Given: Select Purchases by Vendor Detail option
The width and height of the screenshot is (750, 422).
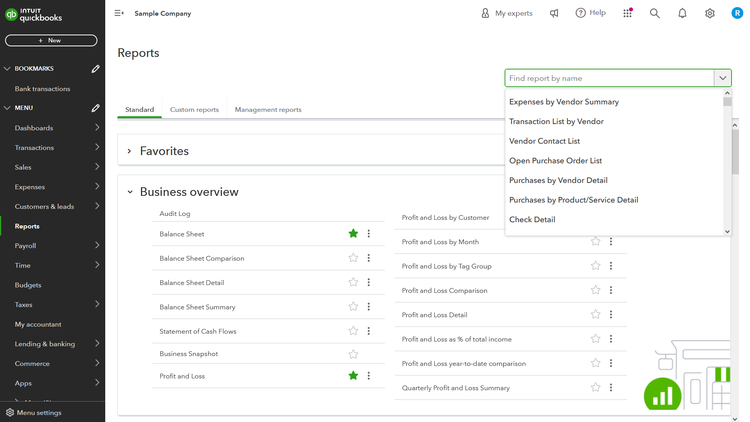Looking at the screenshot, I should pos(558,180).
